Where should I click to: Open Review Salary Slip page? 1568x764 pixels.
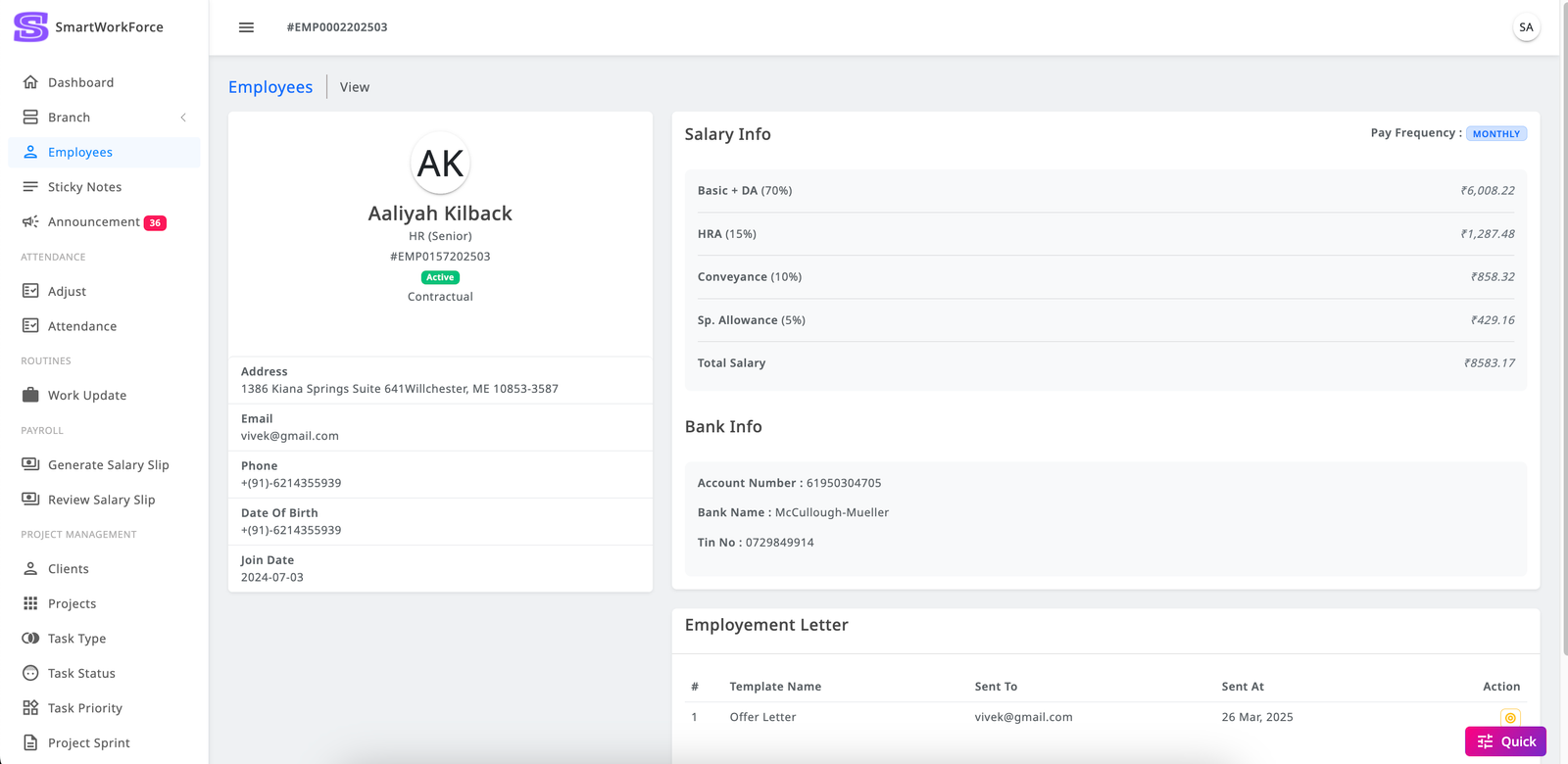pos(101,500)
